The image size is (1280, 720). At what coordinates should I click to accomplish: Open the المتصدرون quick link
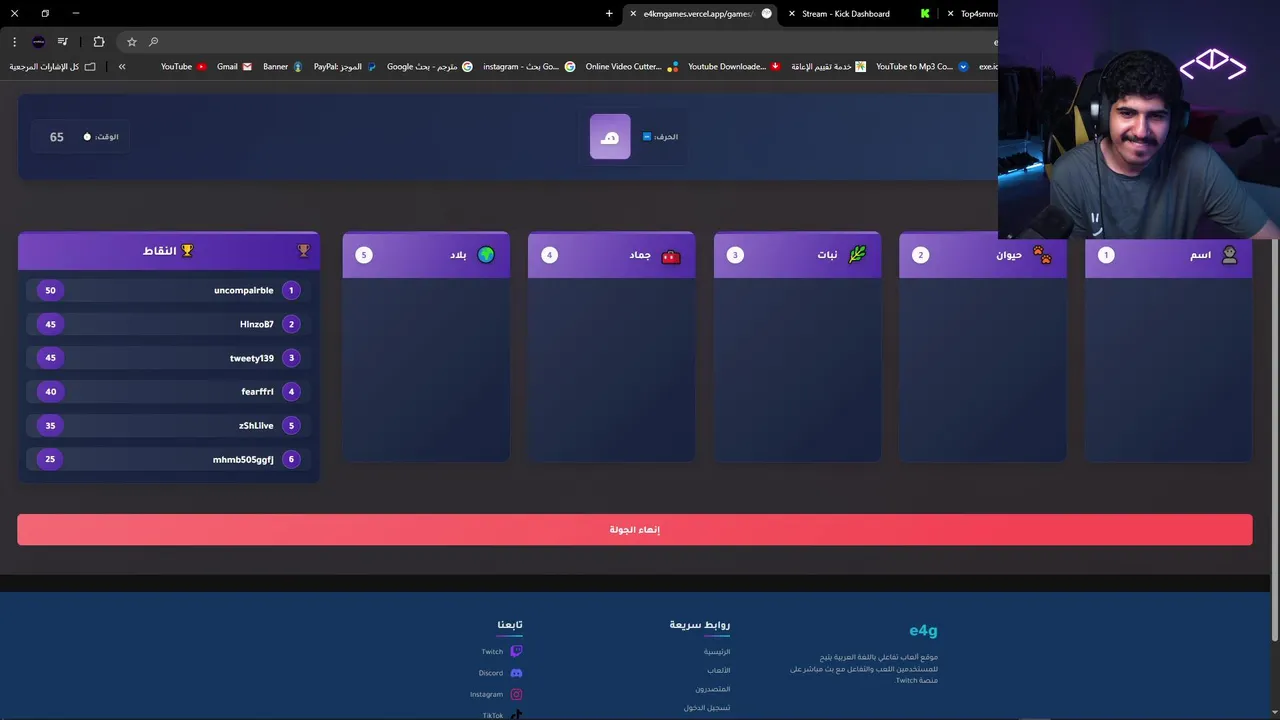click(713, 689)
